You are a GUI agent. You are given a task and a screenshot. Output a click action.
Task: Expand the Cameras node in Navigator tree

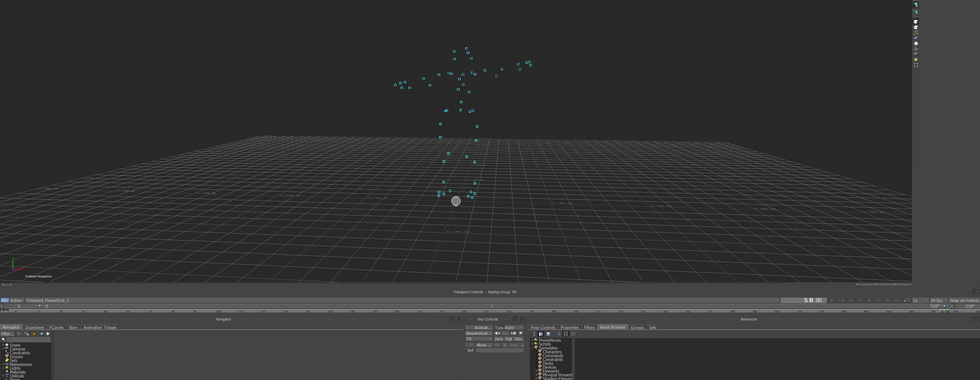pos(3,349)
